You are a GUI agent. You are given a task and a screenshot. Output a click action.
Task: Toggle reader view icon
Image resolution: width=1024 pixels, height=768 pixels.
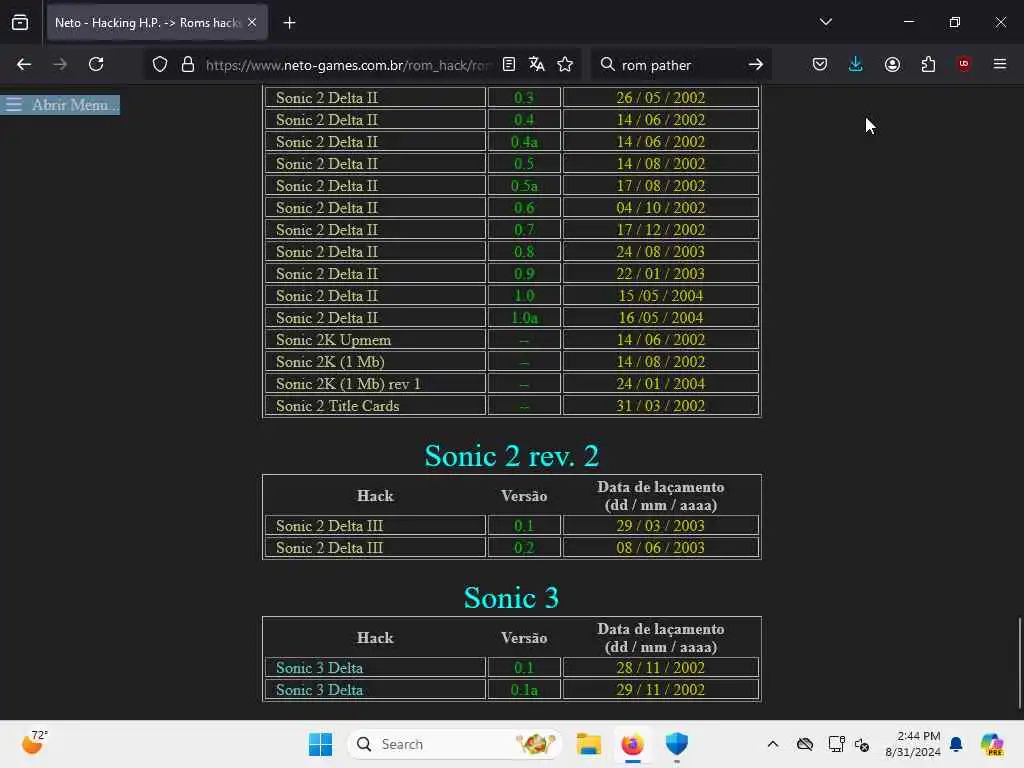click(509, 64)
